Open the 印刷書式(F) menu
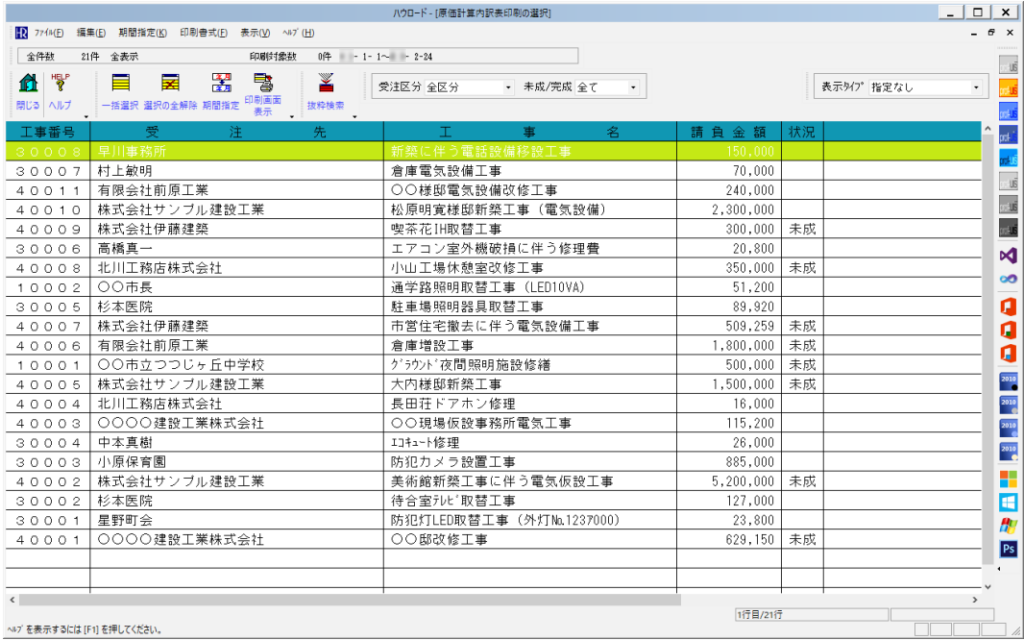1024x640 pixels. 203,33
